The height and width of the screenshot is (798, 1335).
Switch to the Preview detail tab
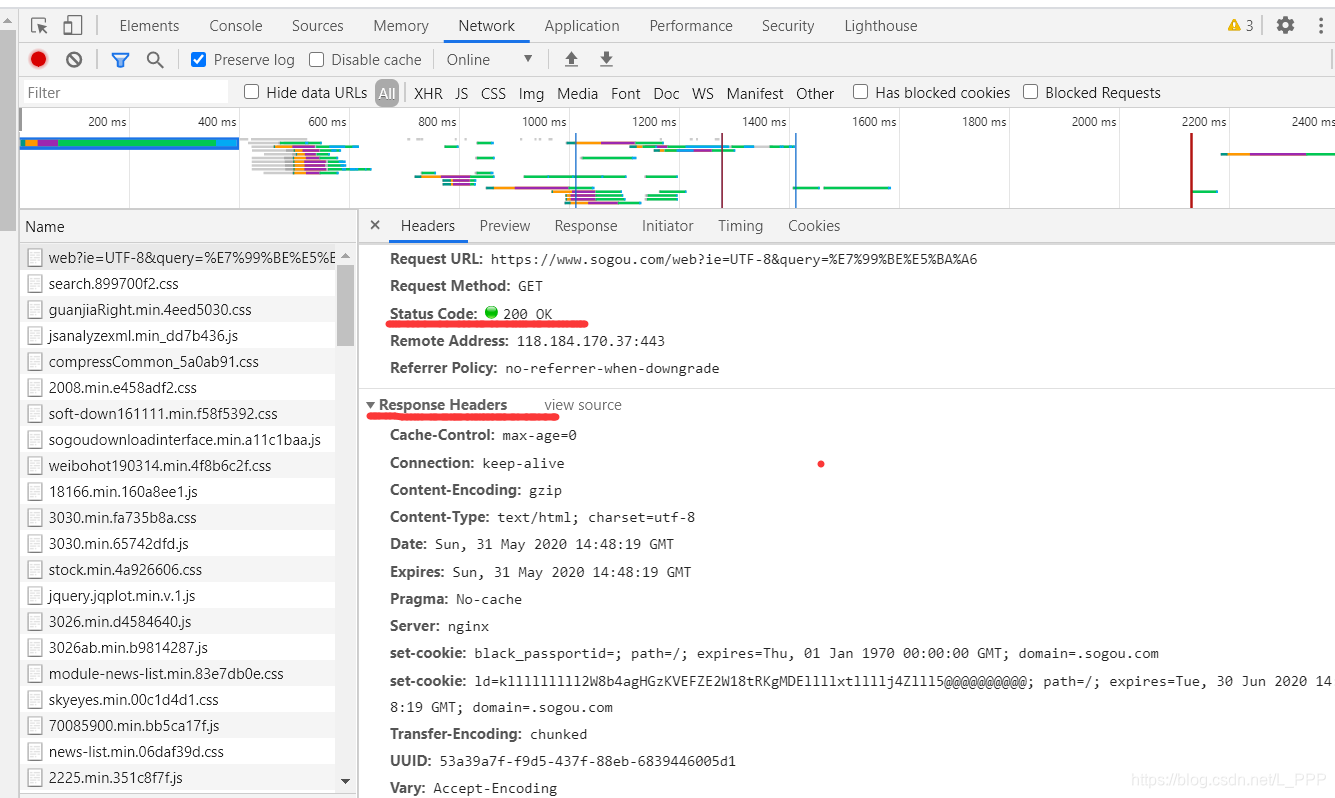click(x=505, y=226)
